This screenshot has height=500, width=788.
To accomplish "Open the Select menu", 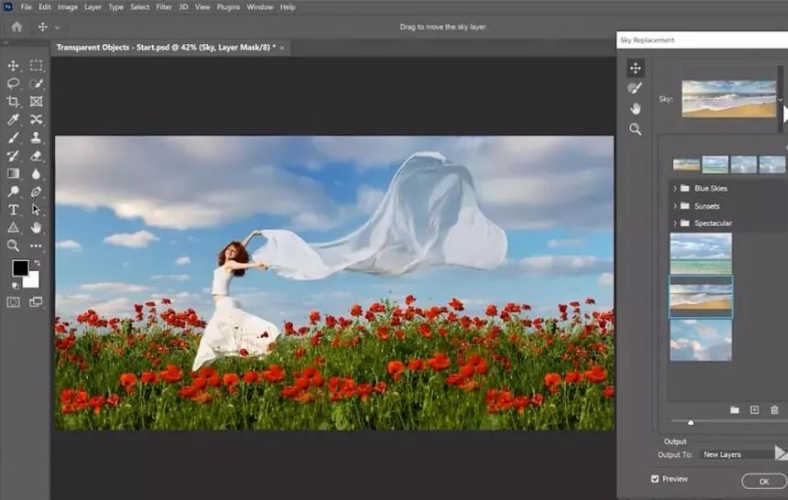I will coord(140,7).
